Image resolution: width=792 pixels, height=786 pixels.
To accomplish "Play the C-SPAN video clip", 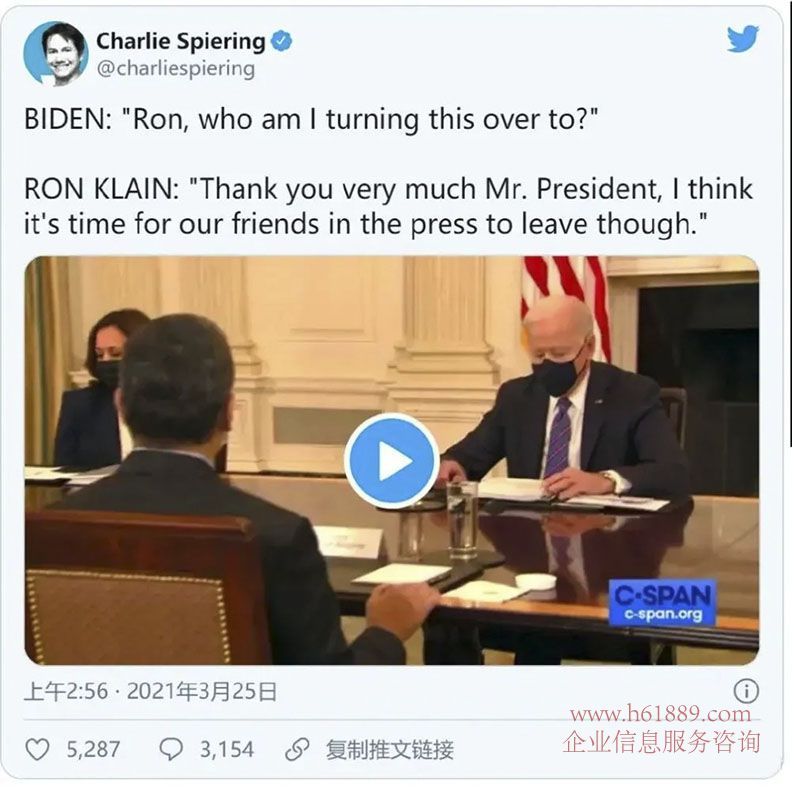I will (x=391, y=461).
